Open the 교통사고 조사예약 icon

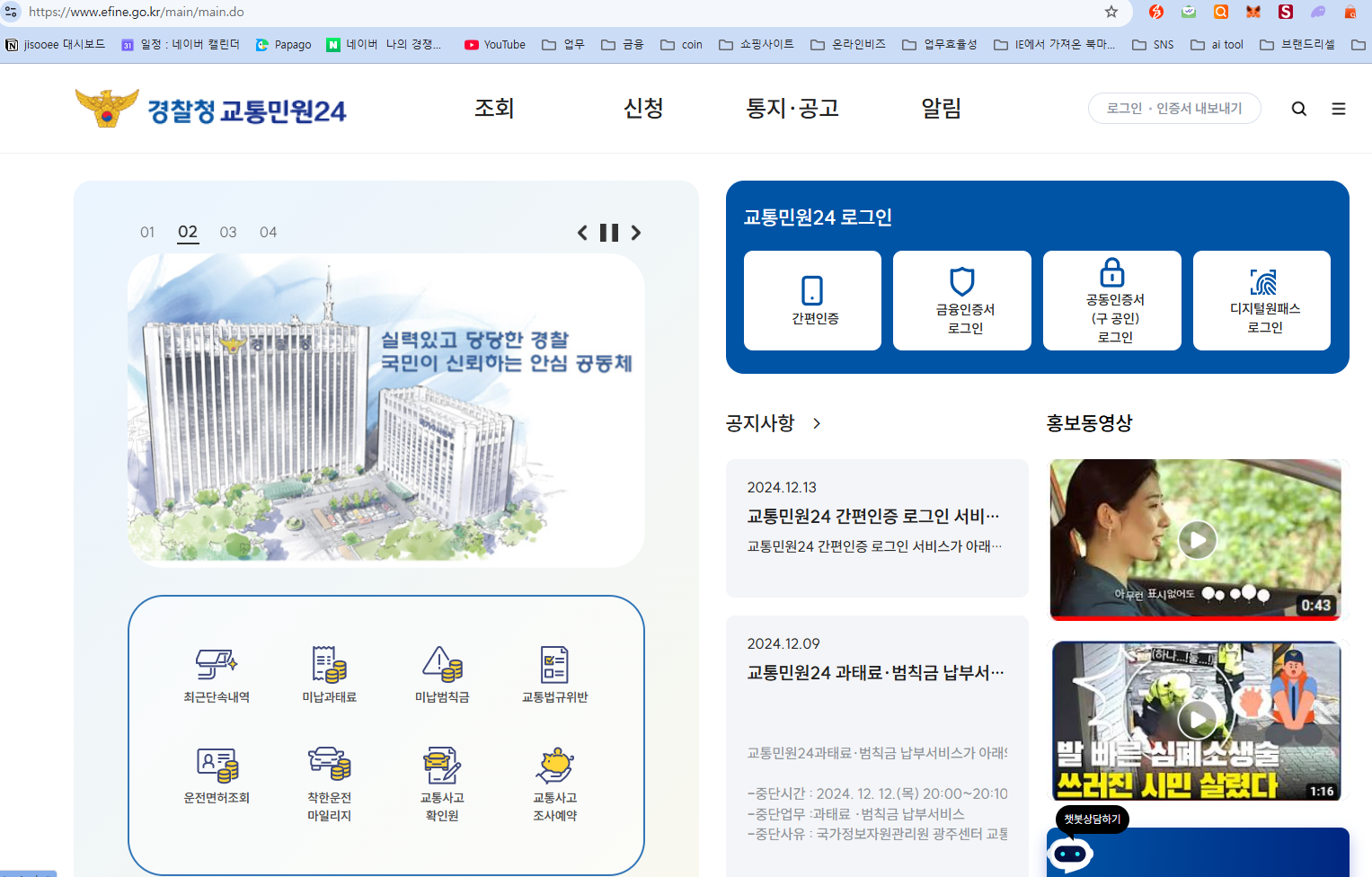pos(554,784)
